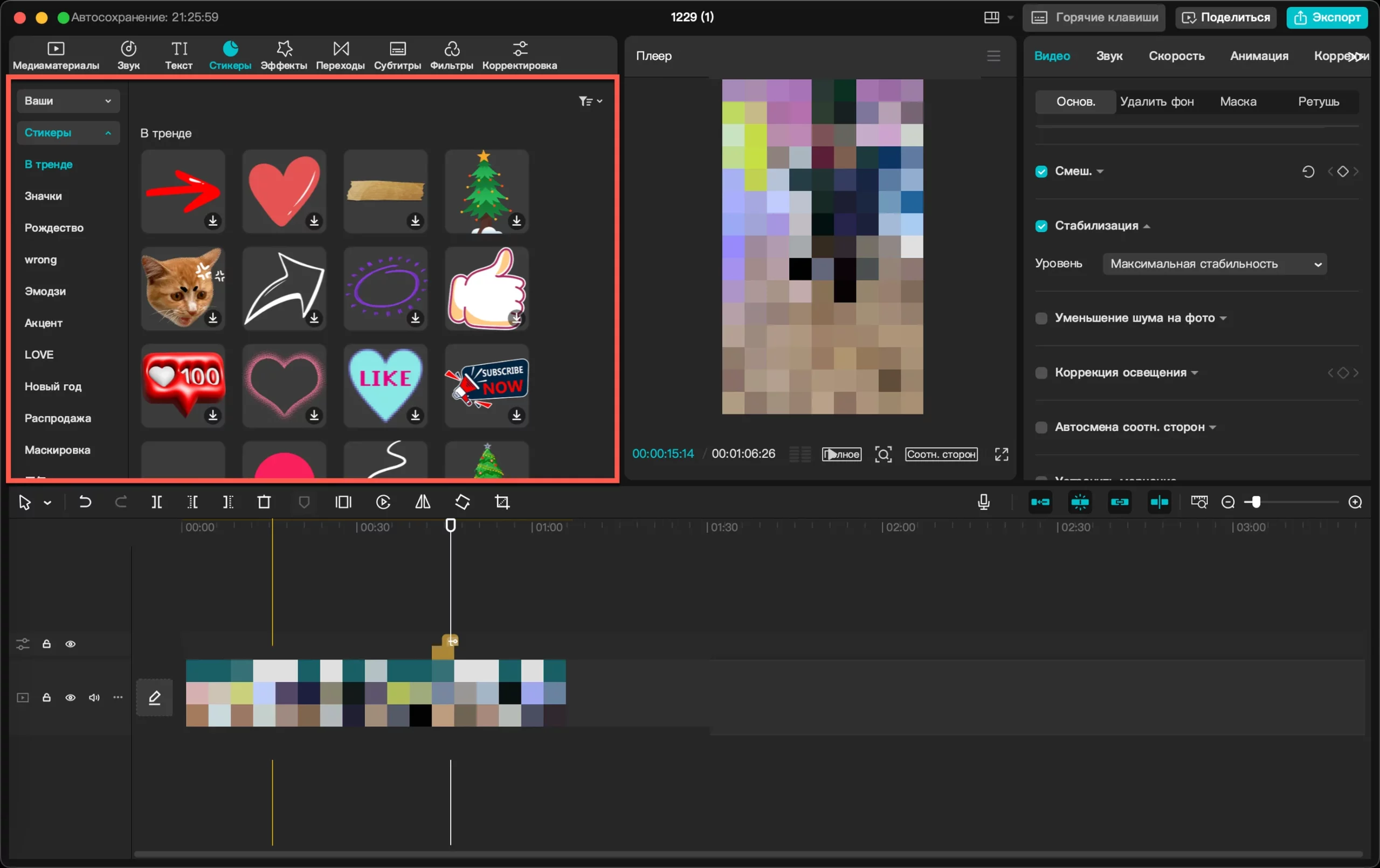Click the microphone voiceover record icon
This screenshot has height=868, width=1380.
983,503
